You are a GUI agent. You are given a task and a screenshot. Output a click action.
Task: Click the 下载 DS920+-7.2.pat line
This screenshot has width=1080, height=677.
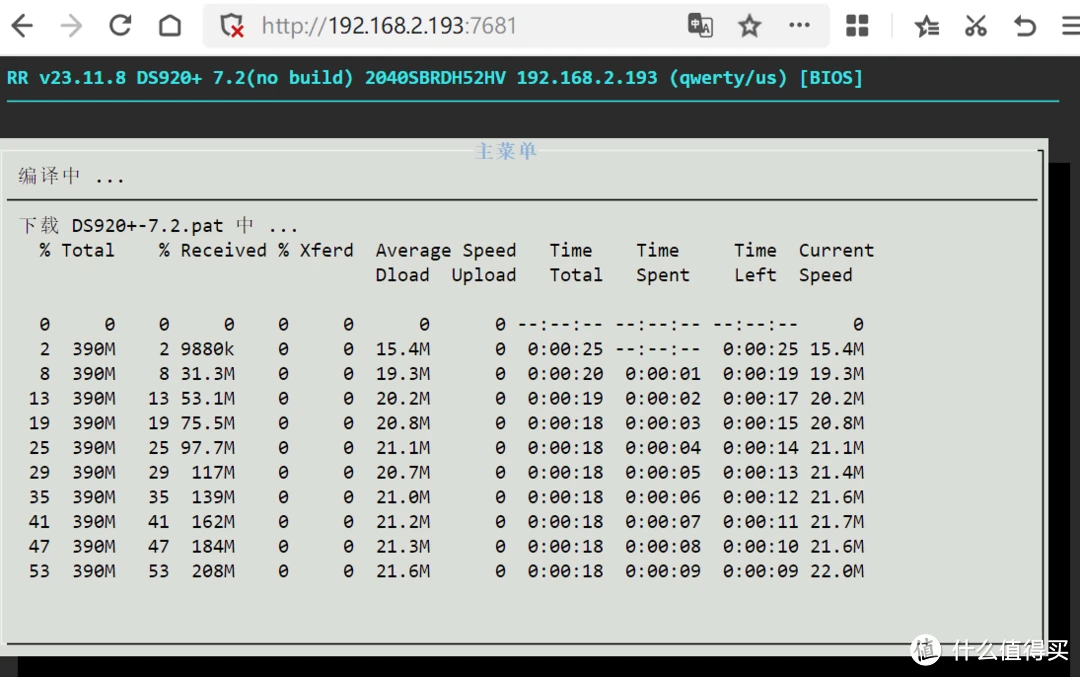tap(158, 225)
